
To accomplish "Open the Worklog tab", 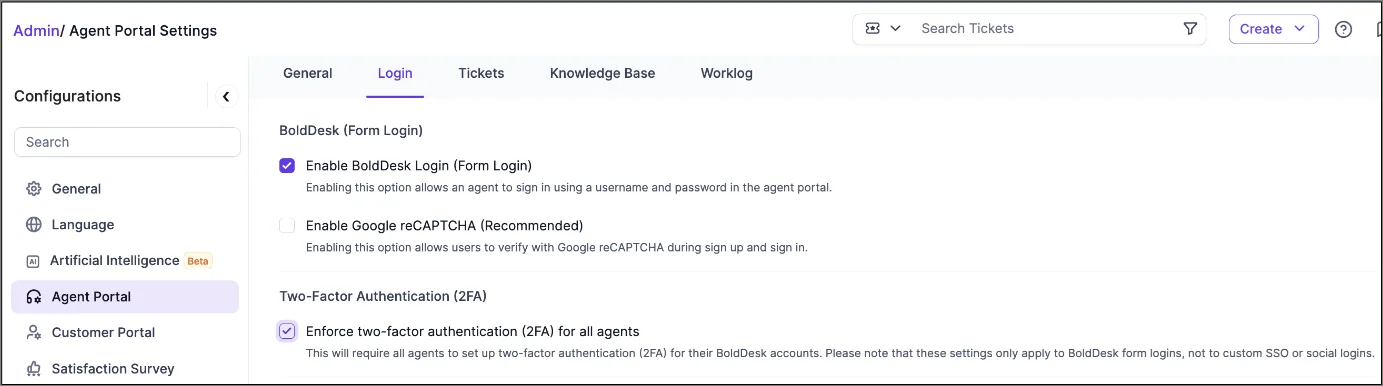I will pos(726,73).
